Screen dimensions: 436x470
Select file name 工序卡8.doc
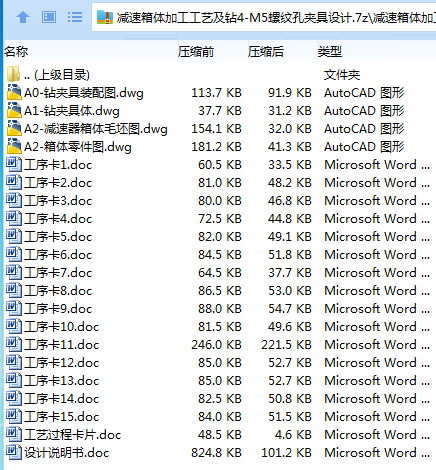pyautogui.click(x=58, y=291)
